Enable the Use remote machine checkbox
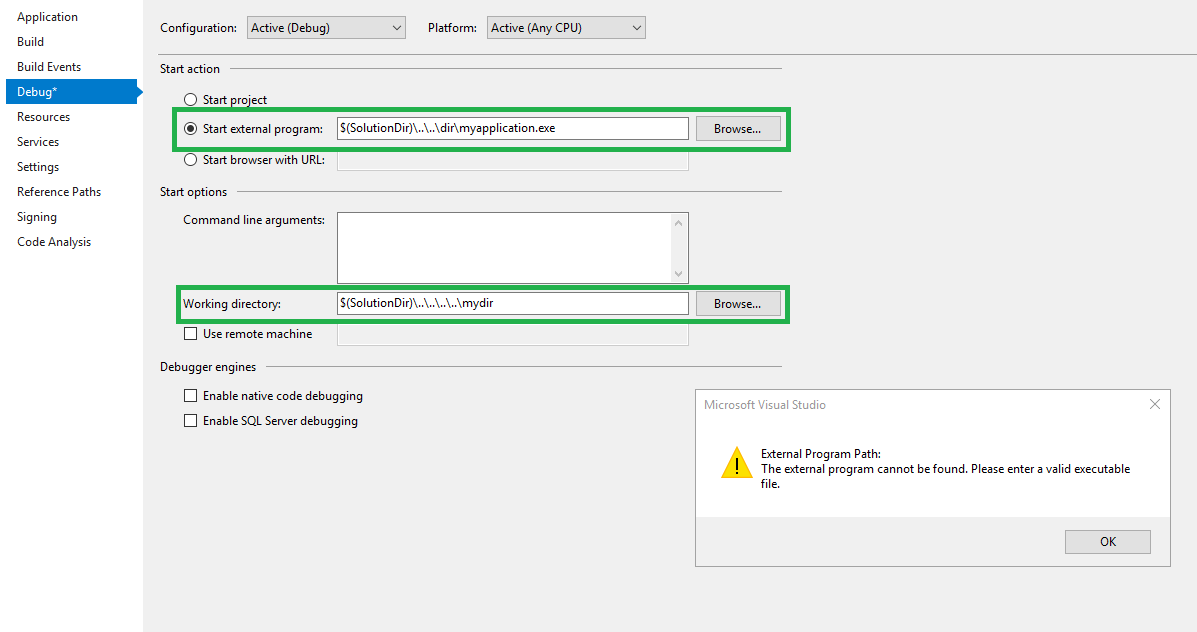Image resolution: width=1197 pixels, height=632 pixels. (x=190, y=334)
